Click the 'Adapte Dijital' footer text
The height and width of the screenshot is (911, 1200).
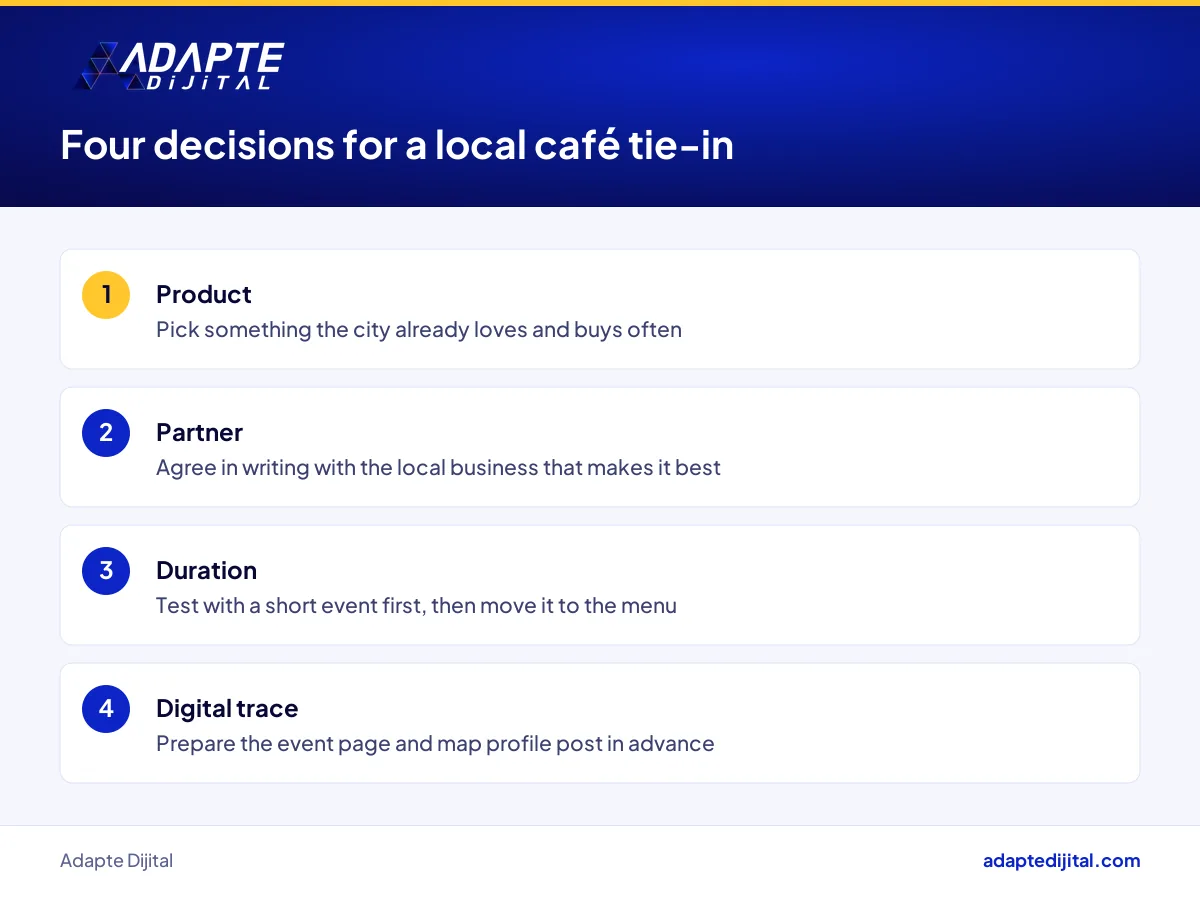(x=116, y=861)
